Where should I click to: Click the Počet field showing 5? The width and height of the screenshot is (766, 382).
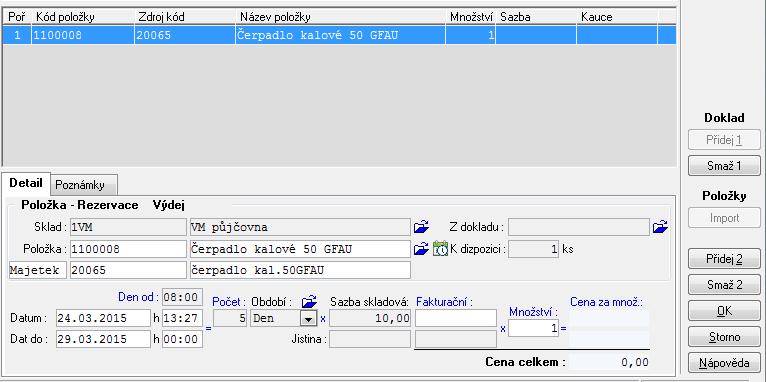(230, 319)
